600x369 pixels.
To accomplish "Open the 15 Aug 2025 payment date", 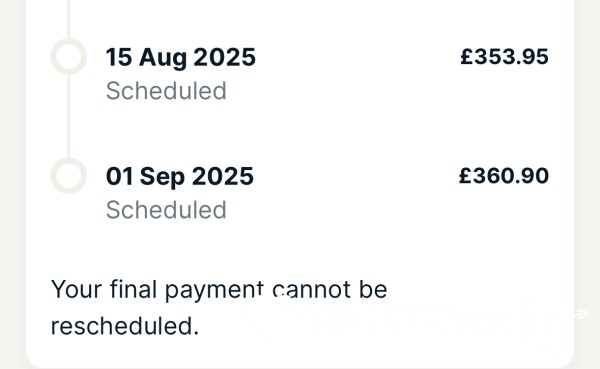I will pyautogui.click(x=181, y=57).
